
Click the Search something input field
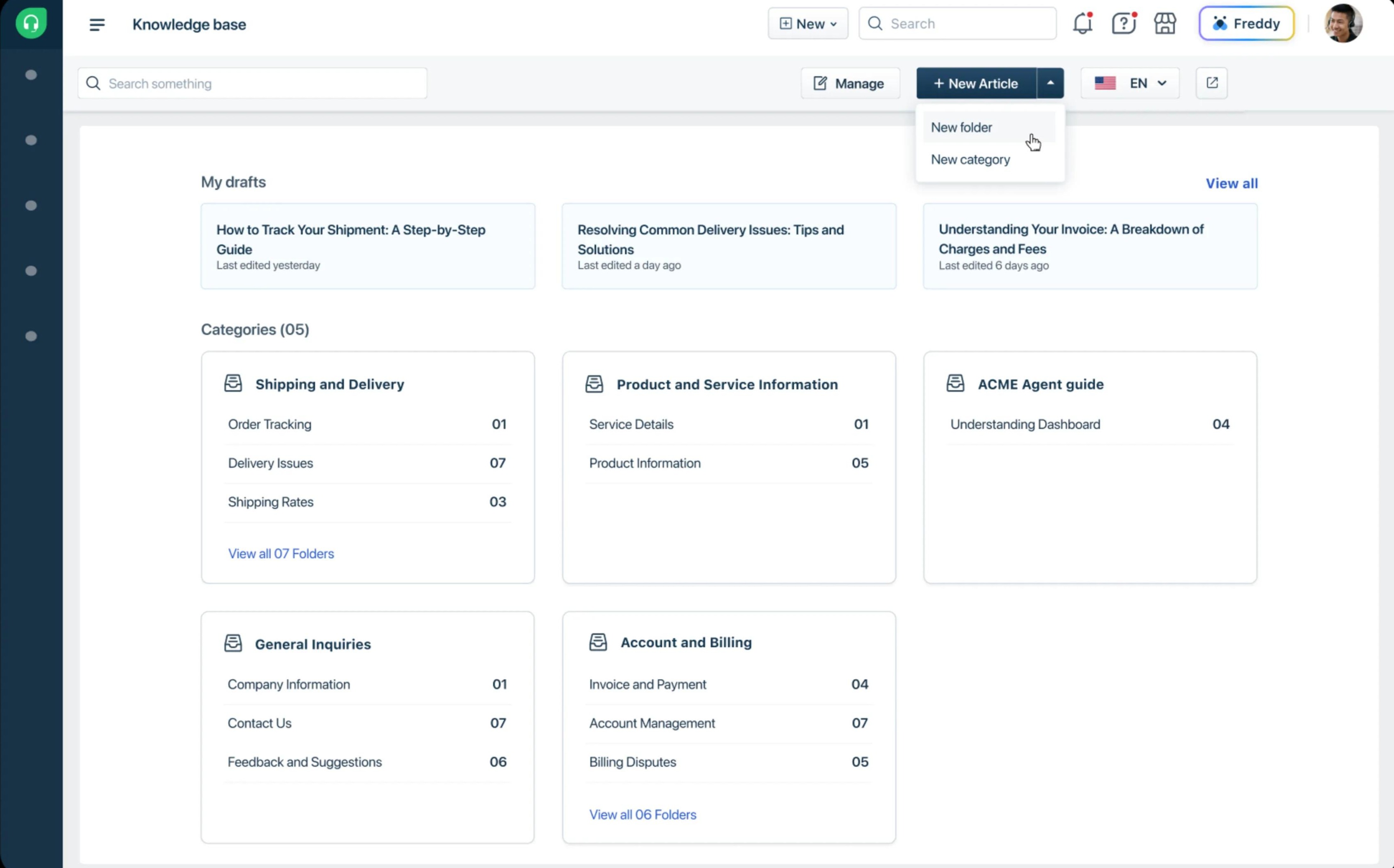click(252, 83)
